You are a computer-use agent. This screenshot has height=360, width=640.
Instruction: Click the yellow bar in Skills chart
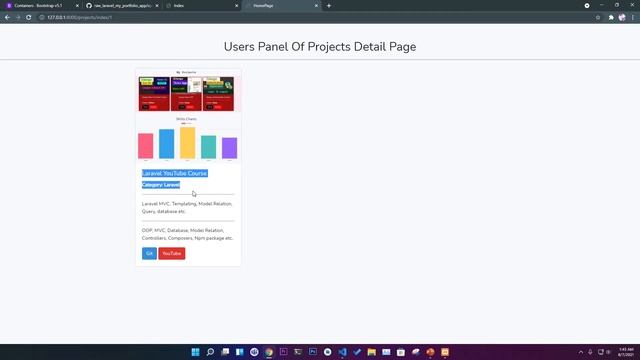pos(188,143)
